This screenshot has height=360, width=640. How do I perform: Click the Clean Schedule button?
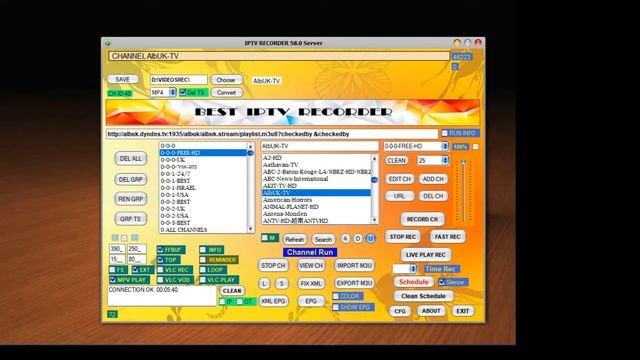423,296
